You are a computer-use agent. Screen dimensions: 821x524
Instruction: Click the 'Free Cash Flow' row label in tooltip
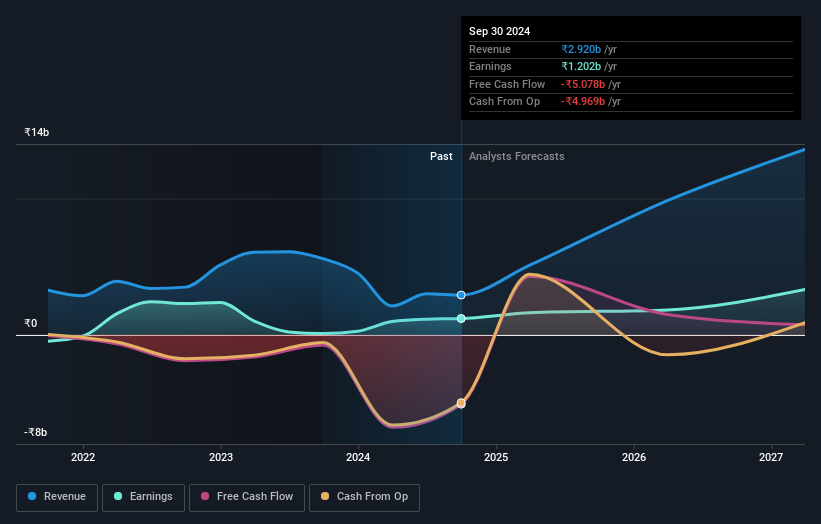point(507,84)
